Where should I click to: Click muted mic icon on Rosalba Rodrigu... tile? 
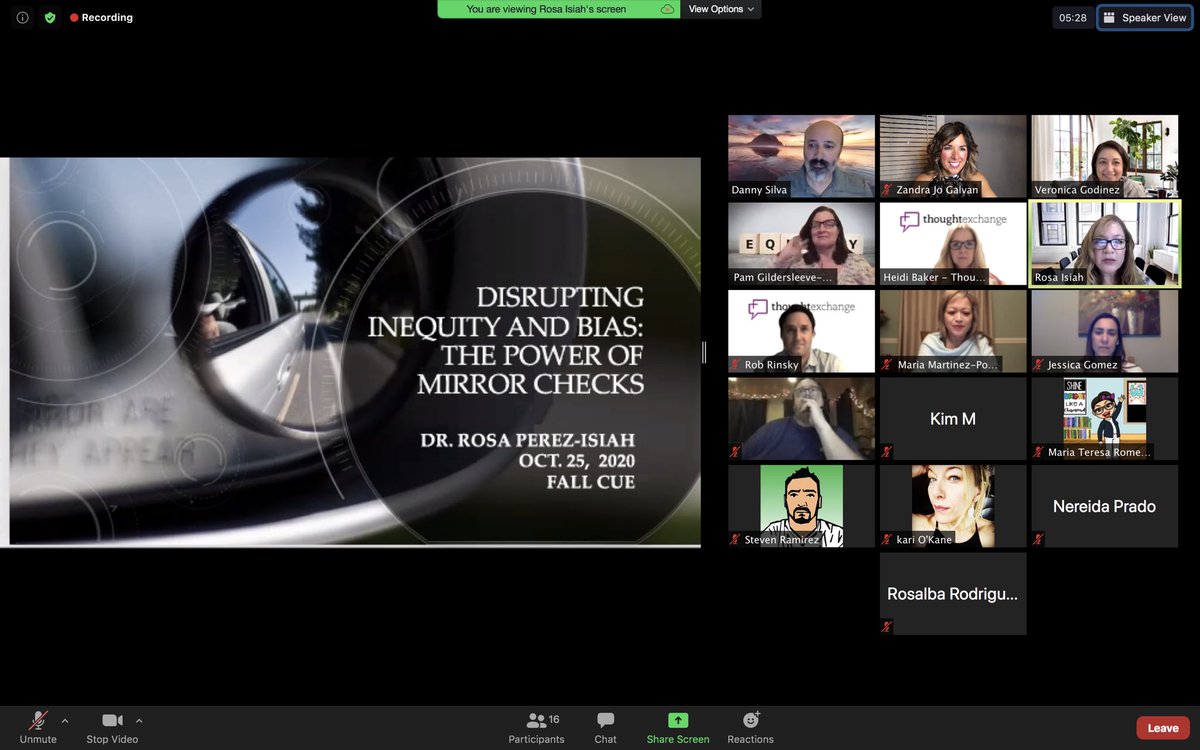887,627
